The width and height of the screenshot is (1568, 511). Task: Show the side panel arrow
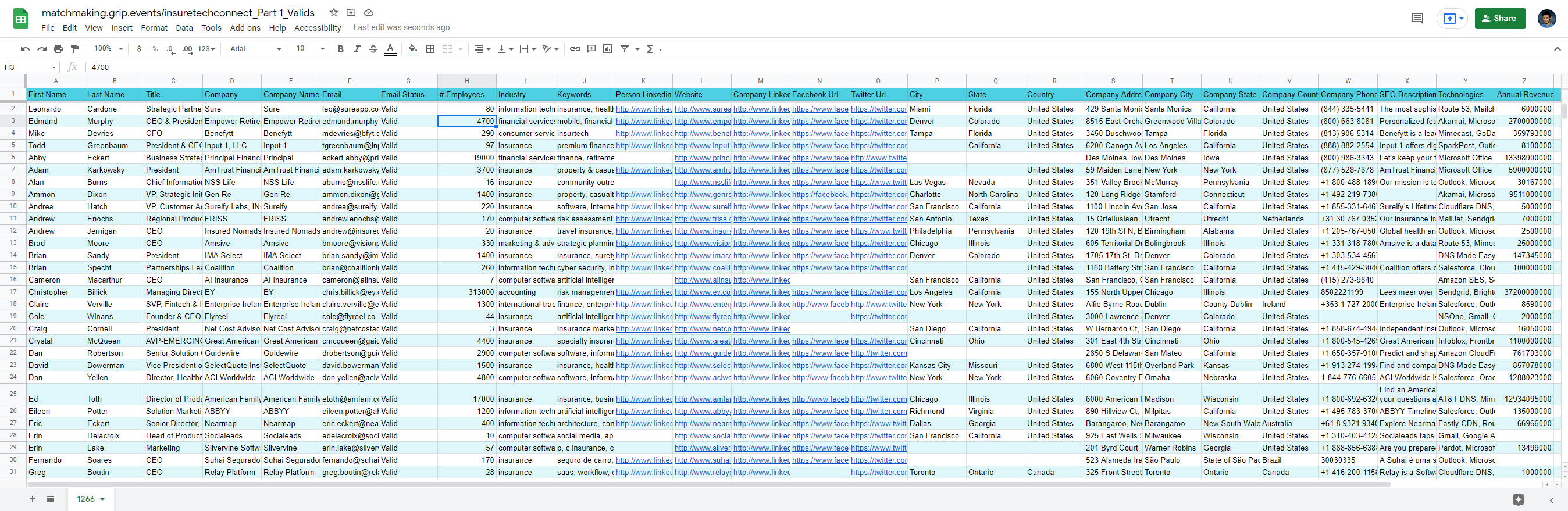[x=1552, y=500]
